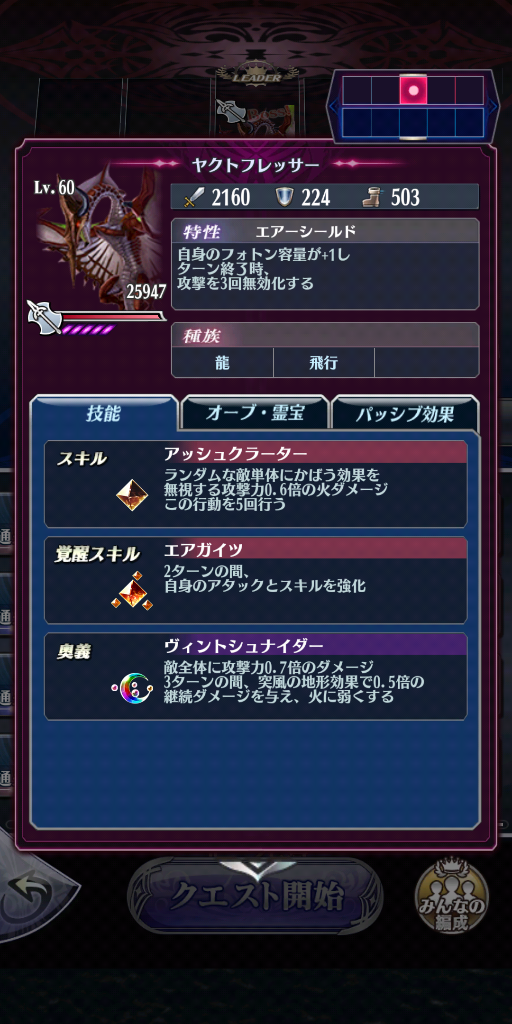
Task: Tap the 飛行 race tag
Action: (324, 362)
